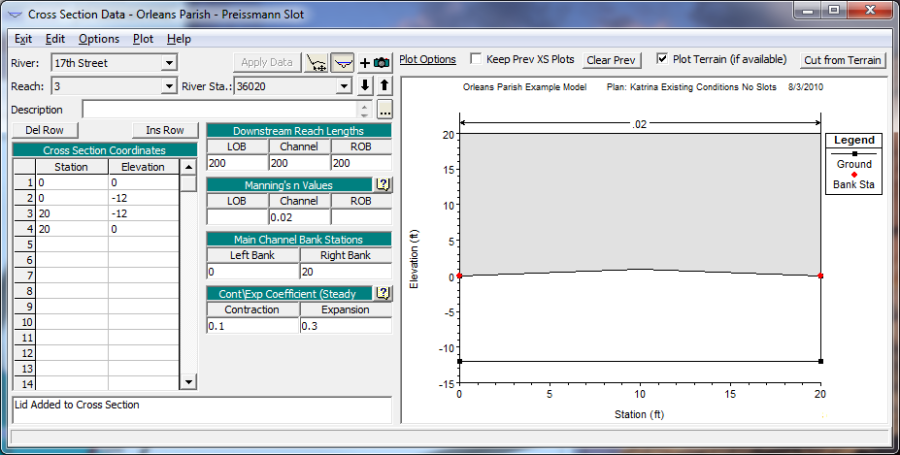Screen dimensions: 900x455
Task: Click the Manning's n Values help icon
Action: [x=382, y=185]
